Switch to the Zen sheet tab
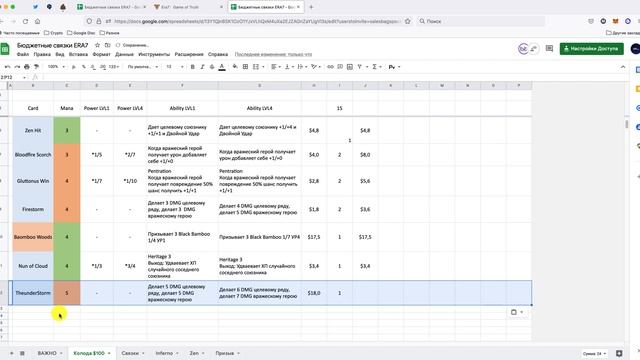The image size is (640, 360). tap(194, 353)
